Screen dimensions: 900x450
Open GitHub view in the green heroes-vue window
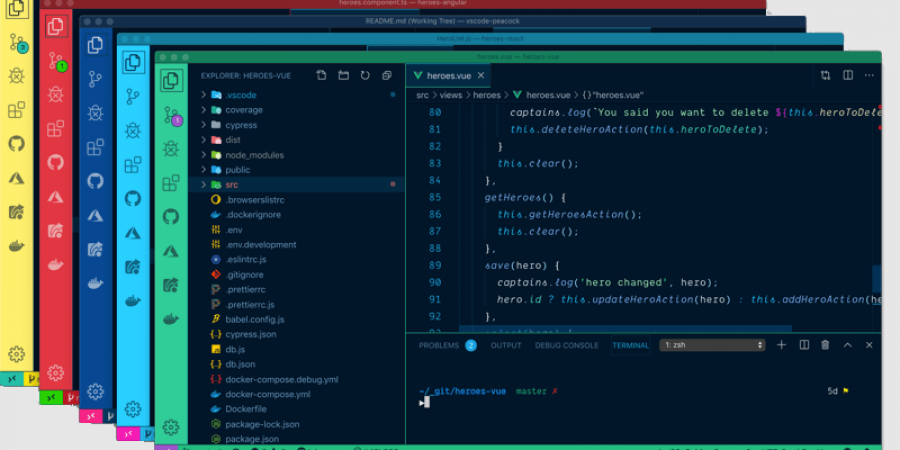coord(171,216)
